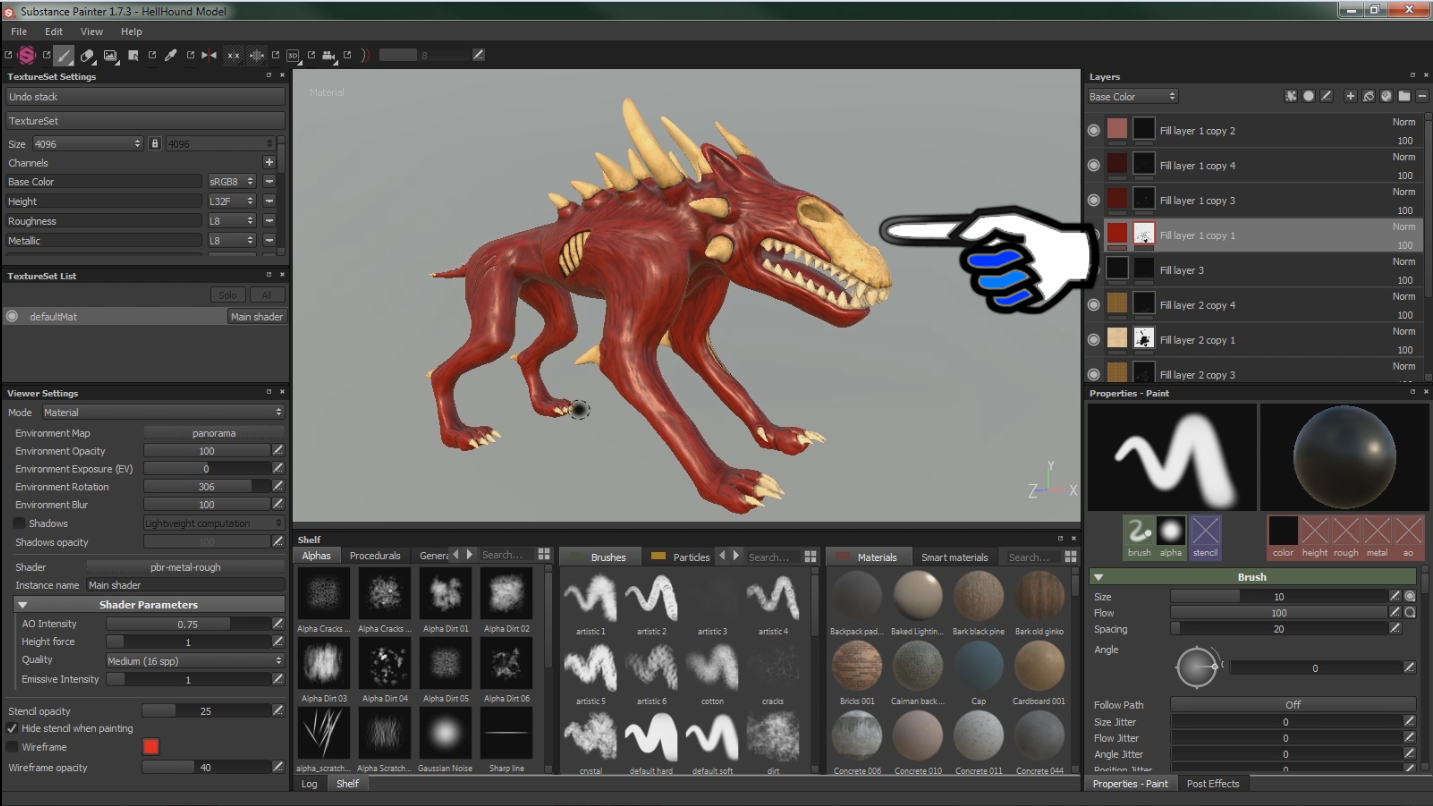
Task: Select the Projection tool image icon
Action: click(x=110, y=56)
